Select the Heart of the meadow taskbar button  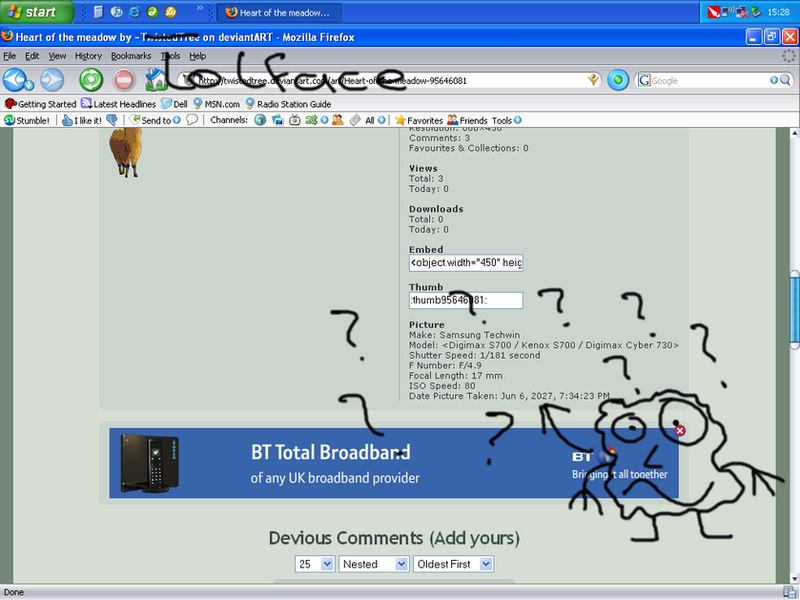(x=279, y=12)
